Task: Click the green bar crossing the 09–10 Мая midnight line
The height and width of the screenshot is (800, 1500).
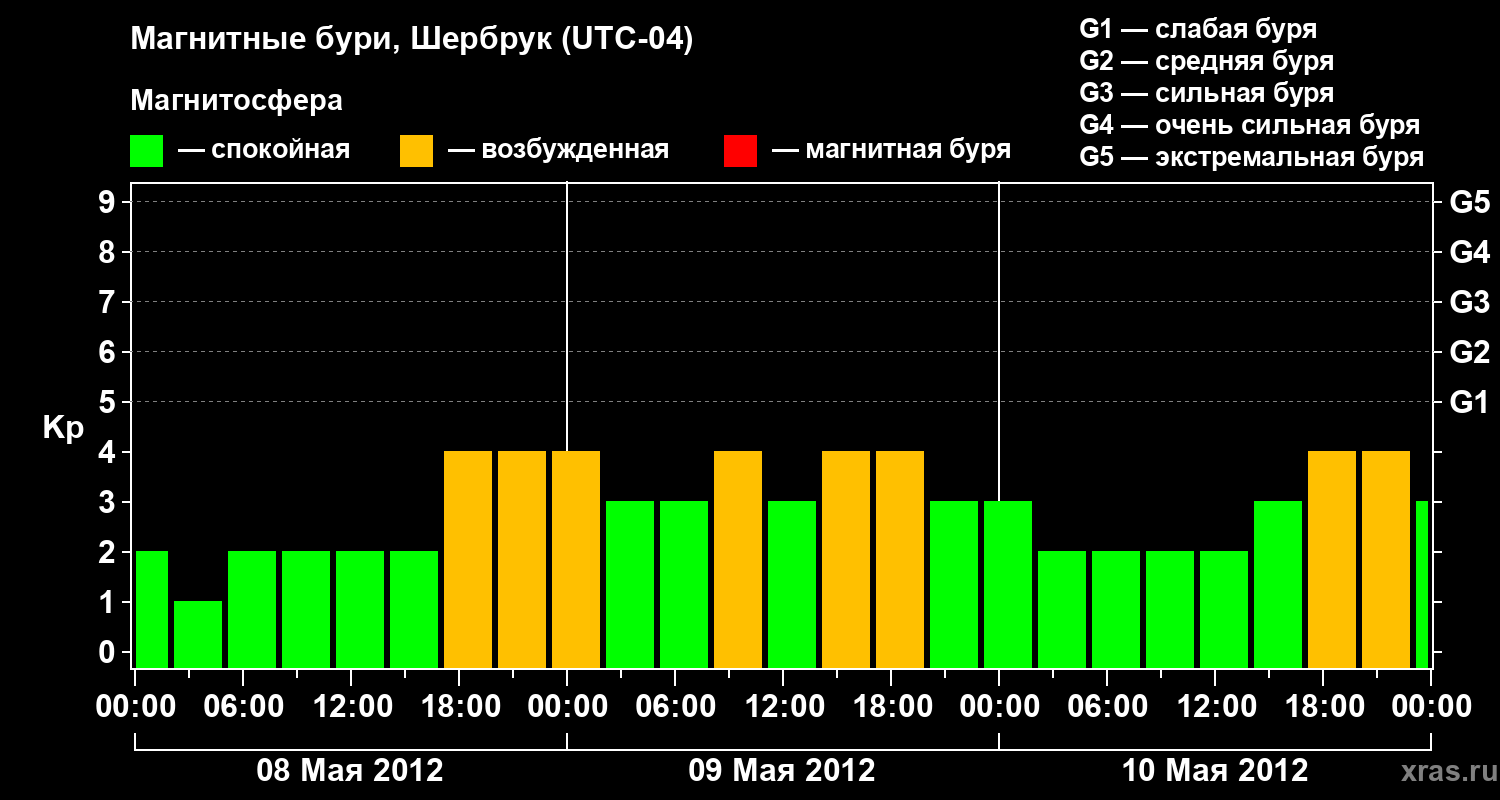Action: click(x=1008, y=584)
